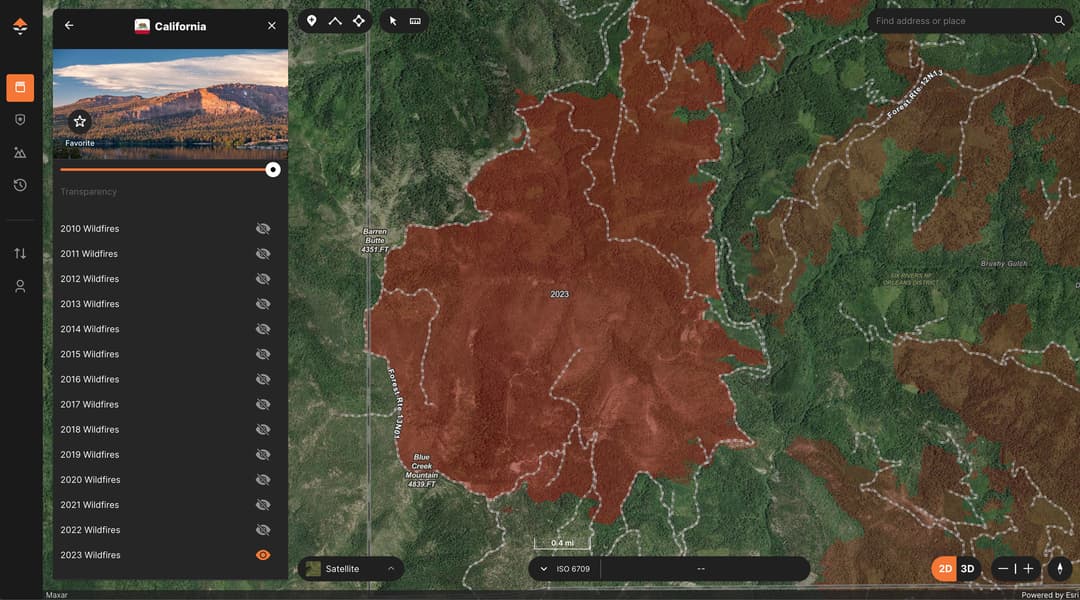Select the pointer cursor tool
This screenshot has height=600, width=1080.
393,21
